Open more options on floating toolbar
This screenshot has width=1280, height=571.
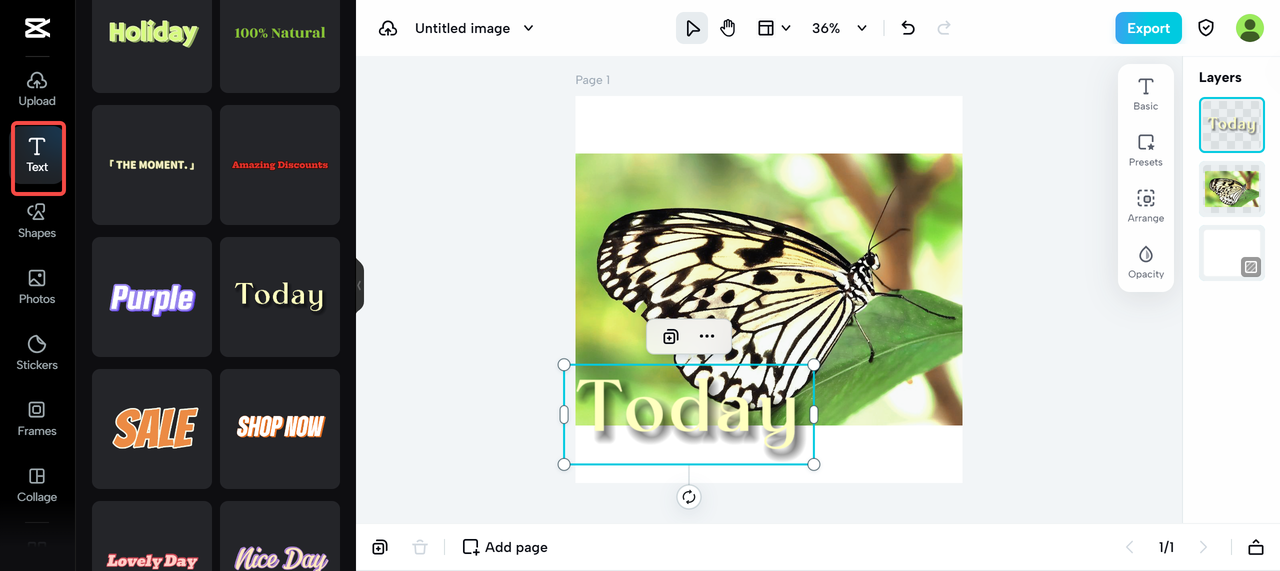[707, 336]
